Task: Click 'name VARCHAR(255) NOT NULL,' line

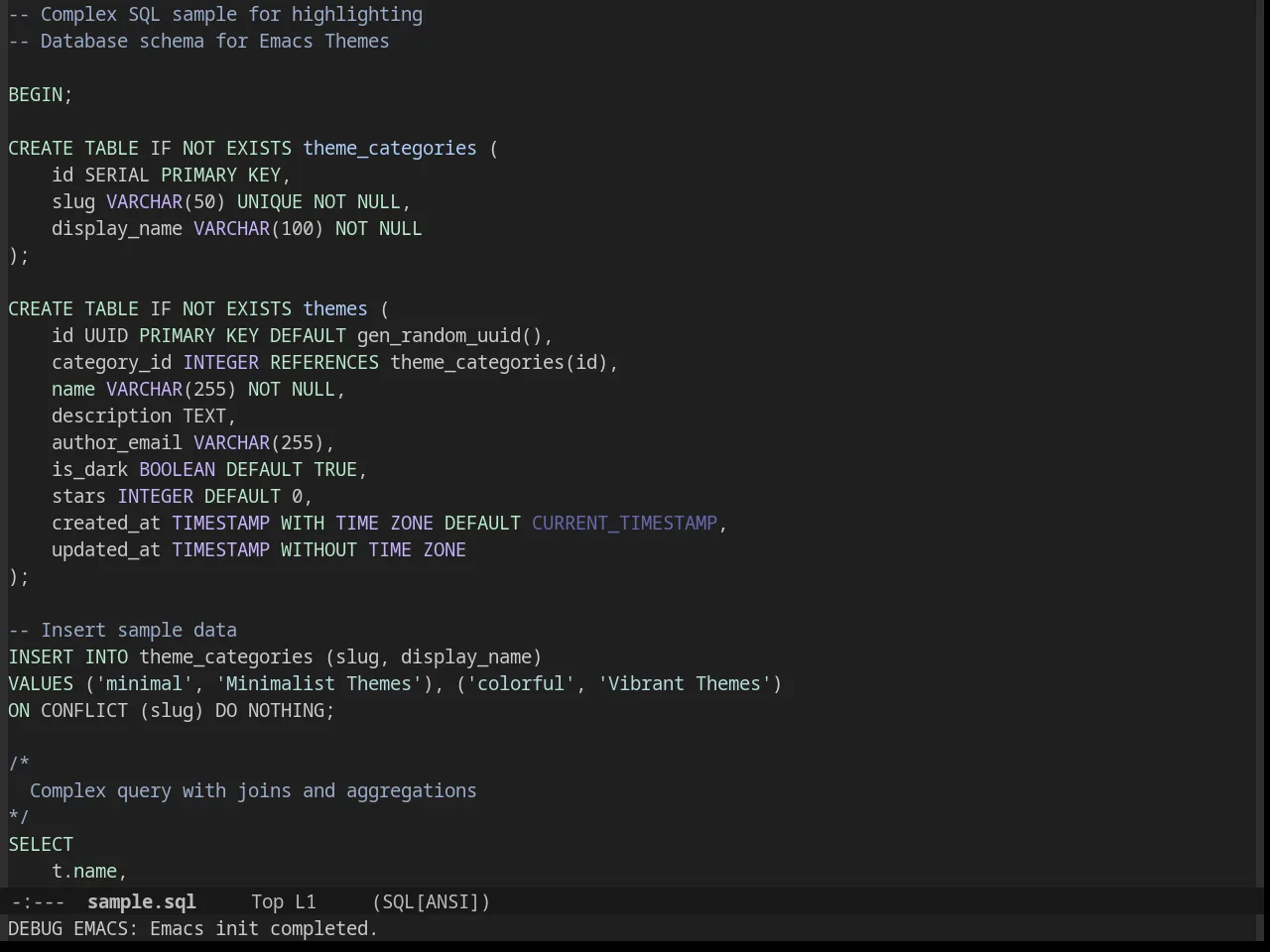Action: point(198,389)
